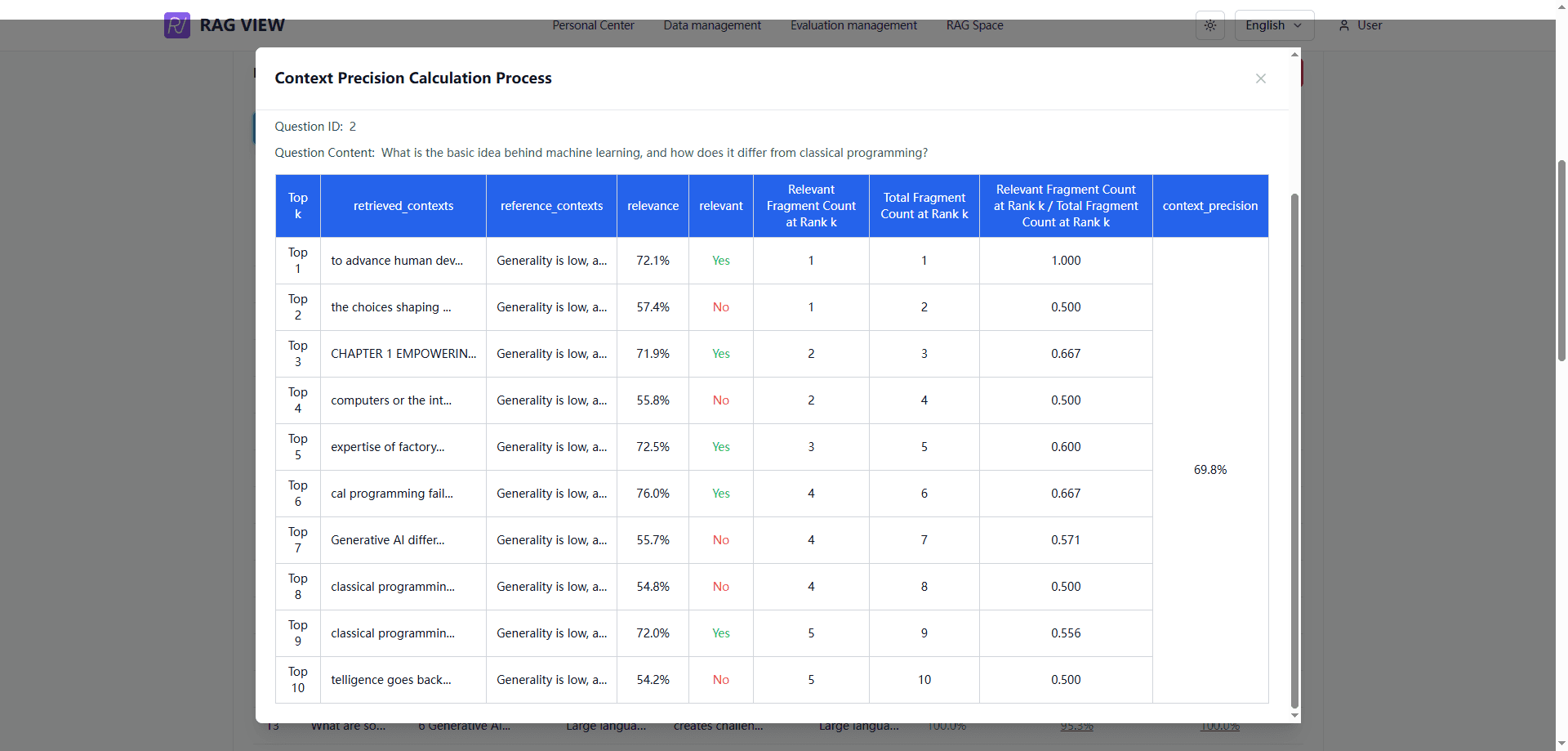Open the Personal Center menu

(593, 25)
